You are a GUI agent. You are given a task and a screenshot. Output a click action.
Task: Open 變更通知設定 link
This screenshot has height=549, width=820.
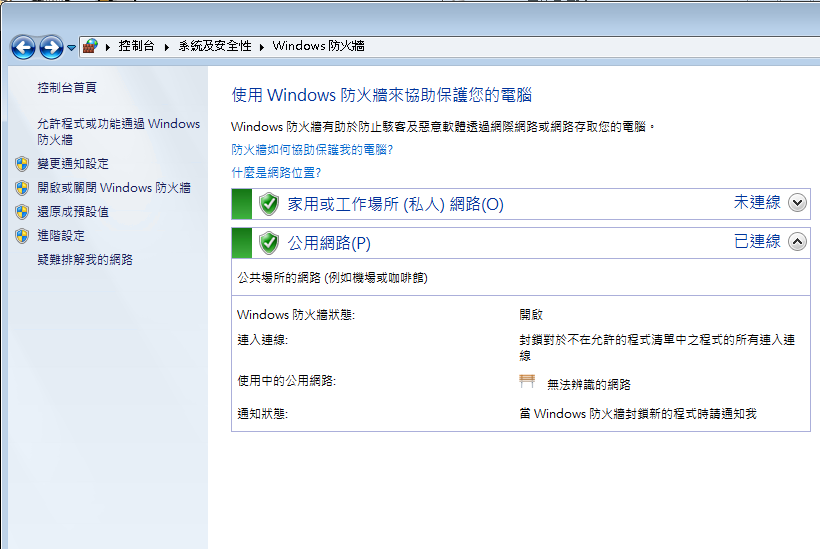[x=73, y=164]
